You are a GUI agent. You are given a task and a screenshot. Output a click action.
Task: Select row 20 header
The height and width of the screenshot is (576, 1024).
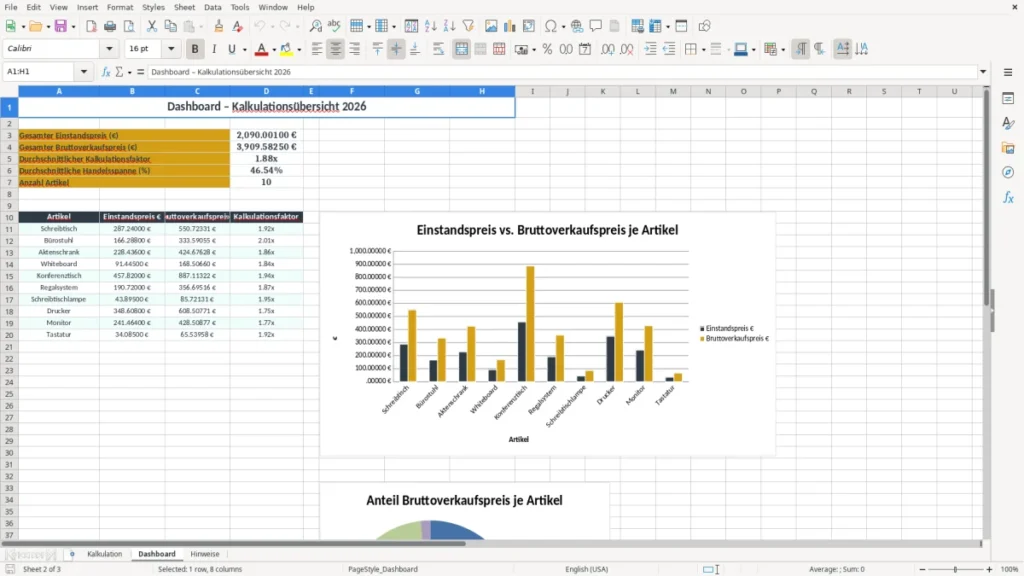point(9,334)
